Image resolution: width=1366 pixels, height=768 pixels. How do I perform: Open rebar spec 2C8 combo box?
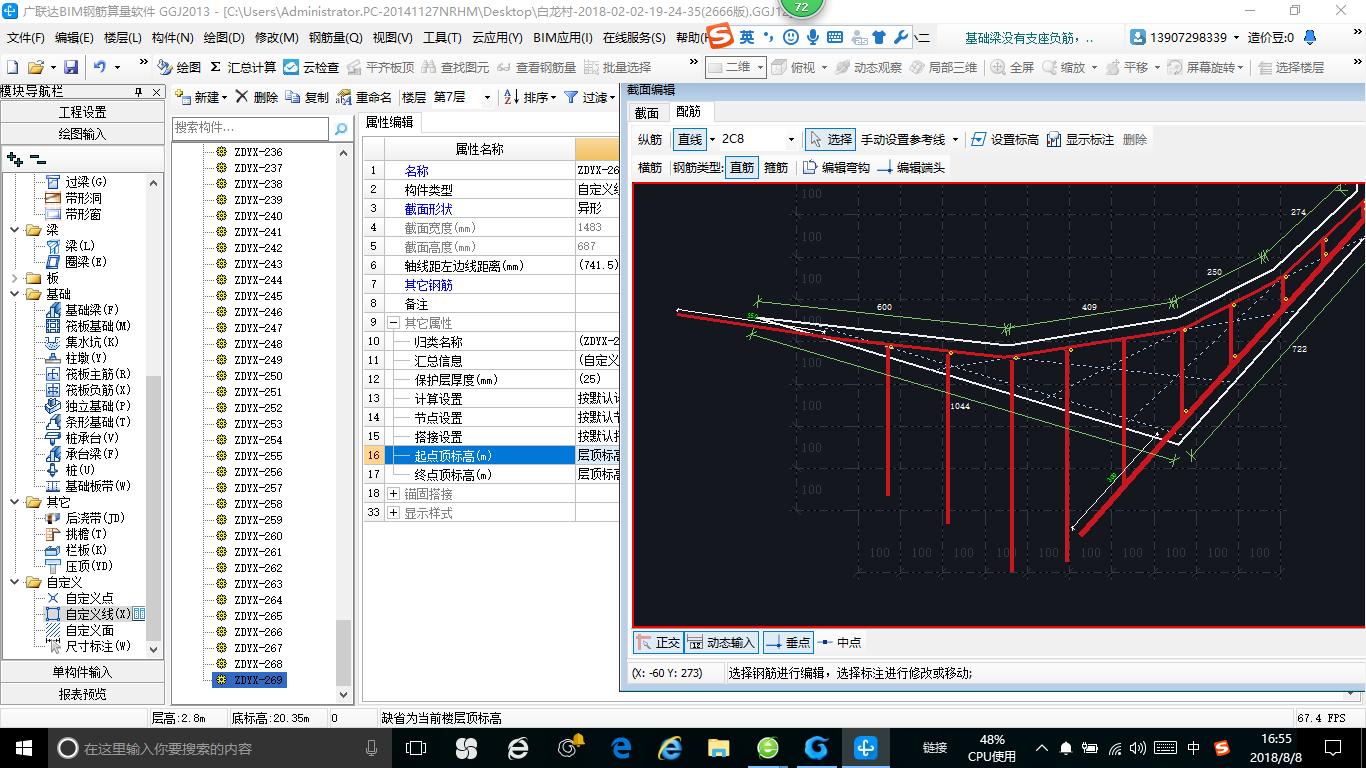(x=759, y=139)
